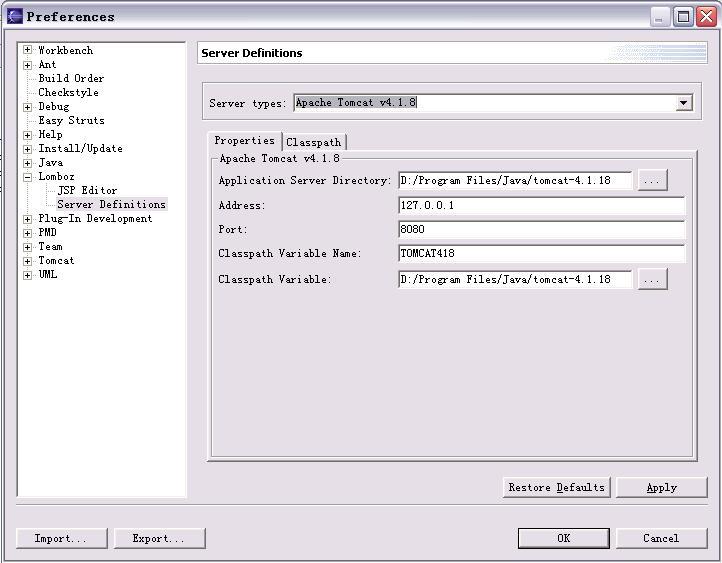The height and width of the screenshot is (563, 722).
Task: Select Checkstyle in the tree
Action: tap(68, 93)
